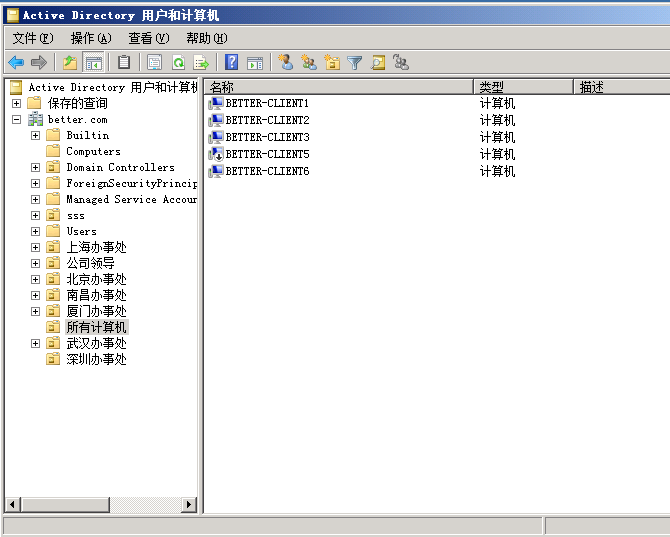Select BETTER-CLIENT3 name text
Image resolution: width=670 pixels, height=537 pixels.
267,137
